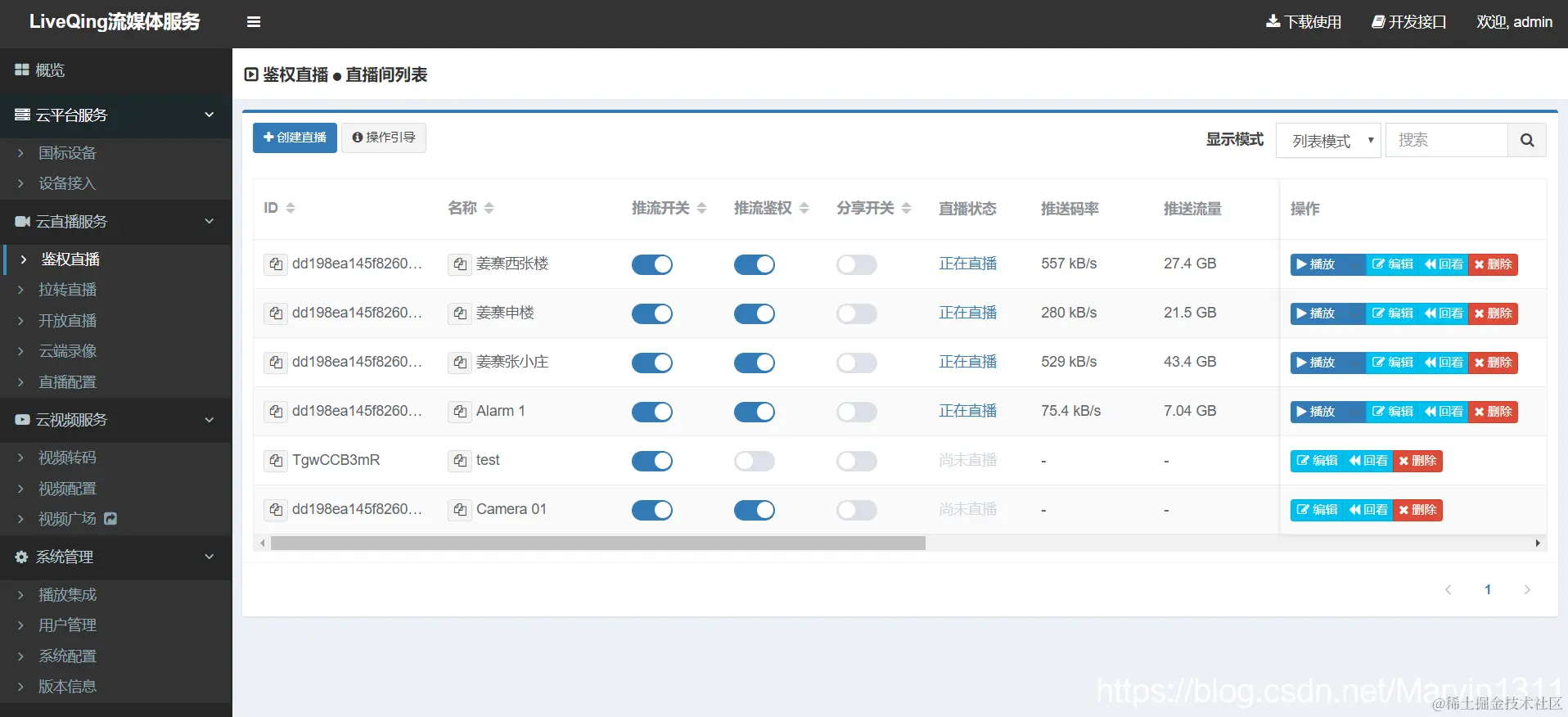
Task: Go to previous page arrow
Action: click(x=1448, y=589)
